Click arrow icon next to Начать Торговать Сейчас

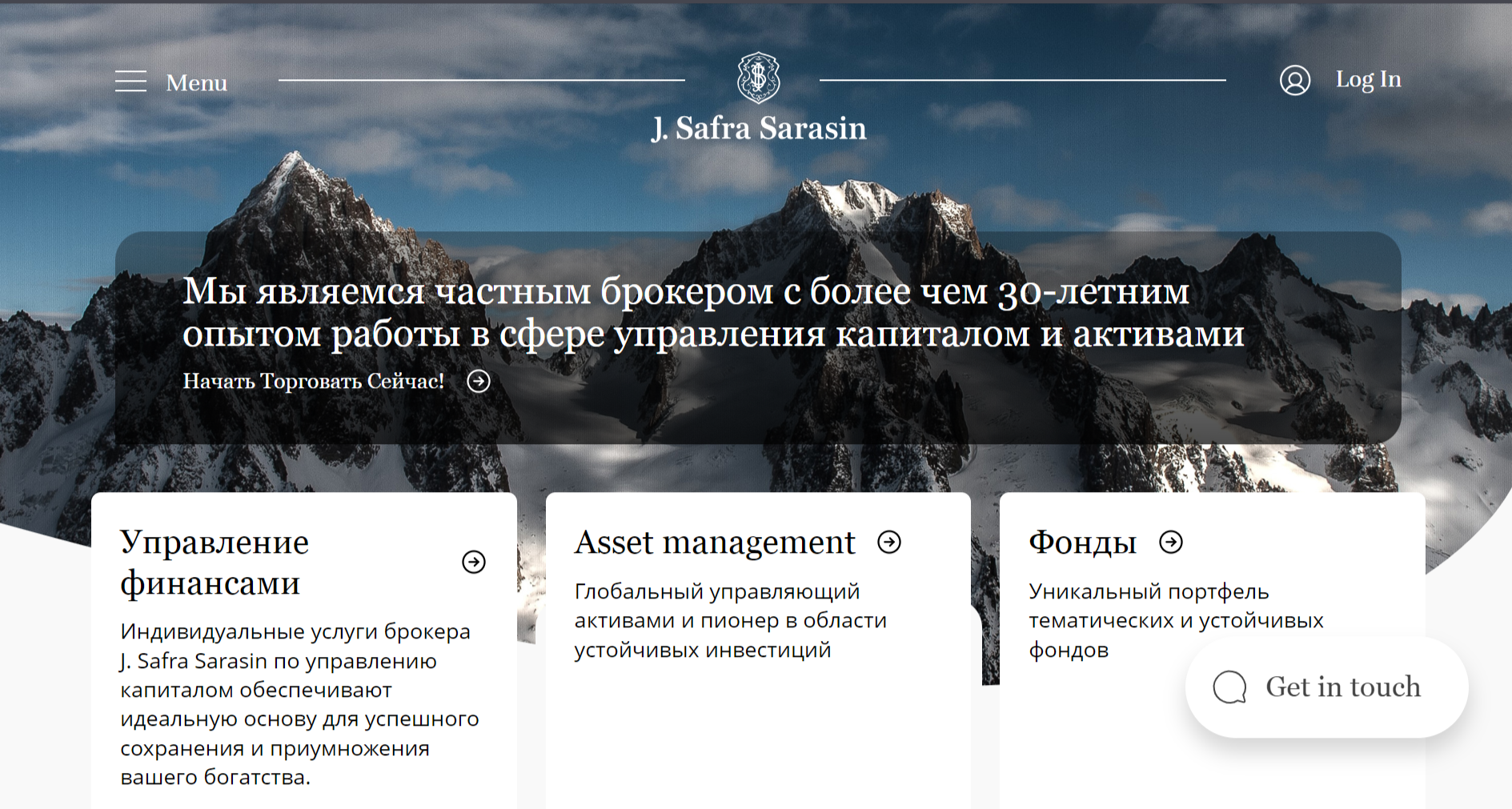coord(479,381)
